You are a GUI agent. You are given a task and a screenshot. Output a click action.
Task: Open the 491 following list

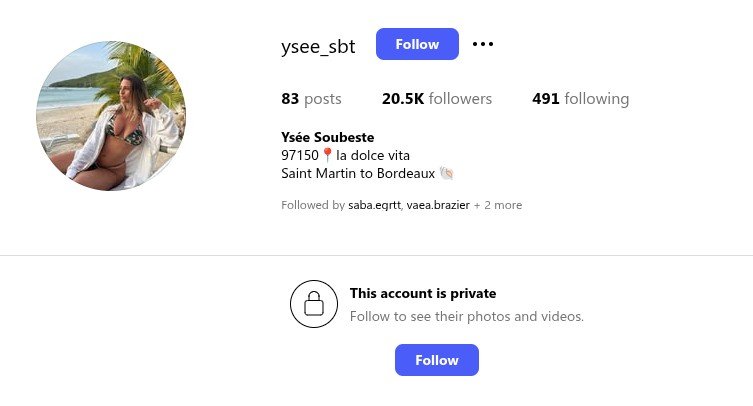580,99
